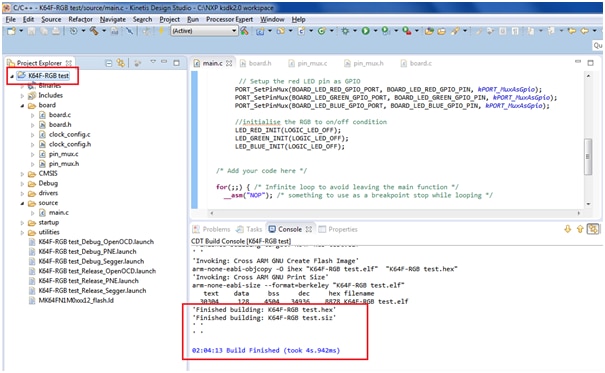Screen dimensions: 605x373
Task: Collapse the K64F-RGB test project node
Action: (x=12, y=76)
